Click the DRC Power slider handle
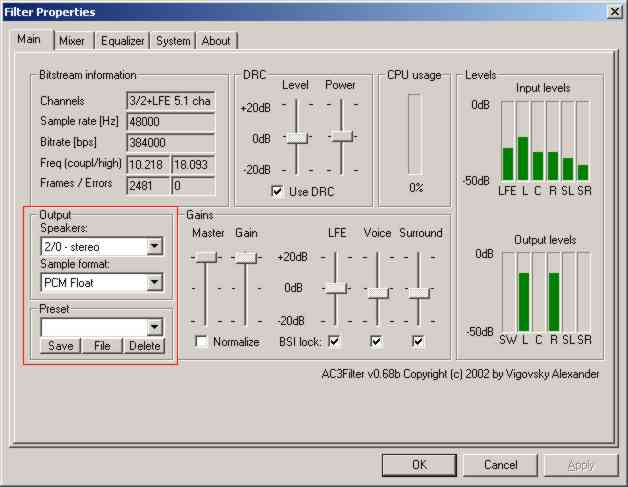Image resolution: width=628 pixels, height=487 pixels. (x=341, y=135)
